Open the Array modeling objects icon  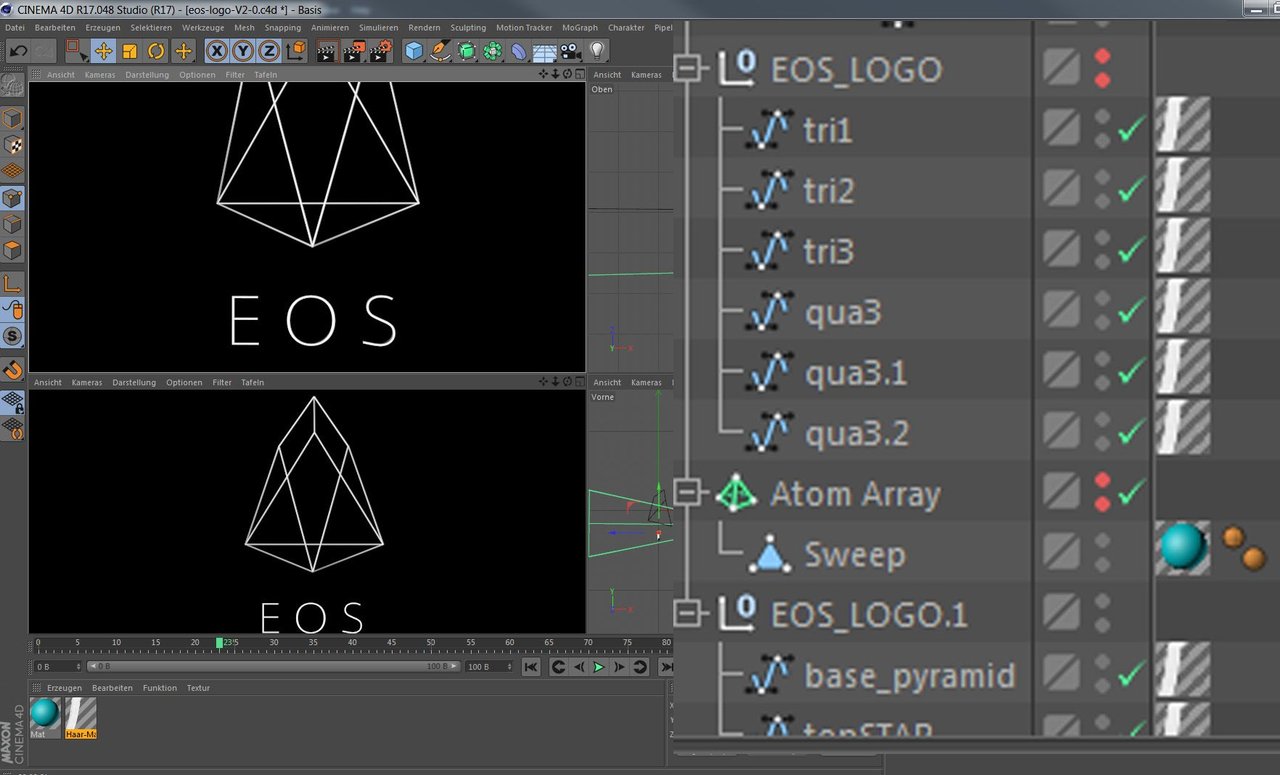click(x=493, y=50)
